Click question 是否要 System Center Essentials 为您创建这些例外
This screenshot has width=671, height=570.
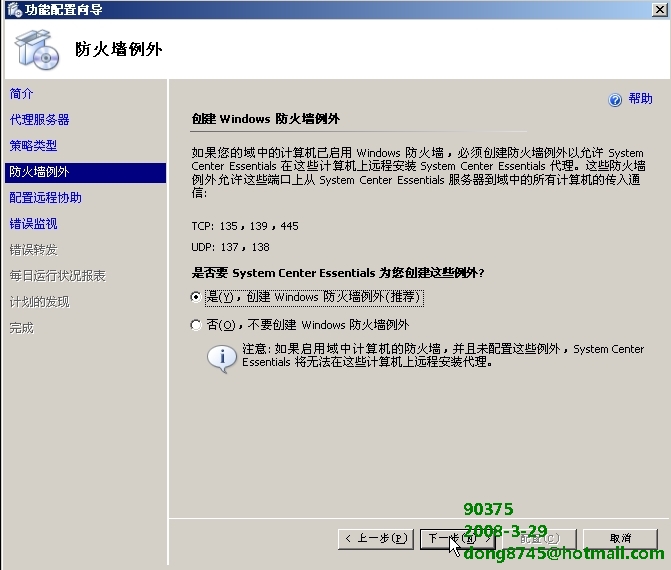pos(338,273)
